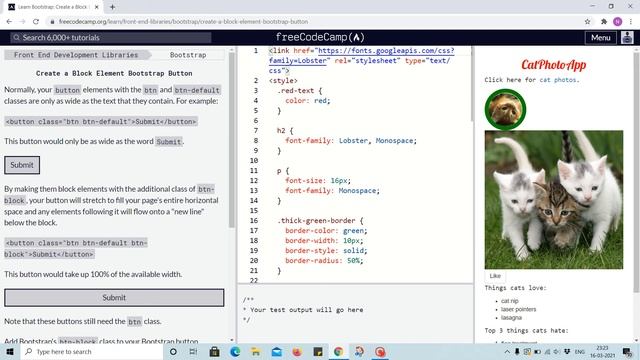
Task: Click the preview pane scrollbar
Action: 636,171
